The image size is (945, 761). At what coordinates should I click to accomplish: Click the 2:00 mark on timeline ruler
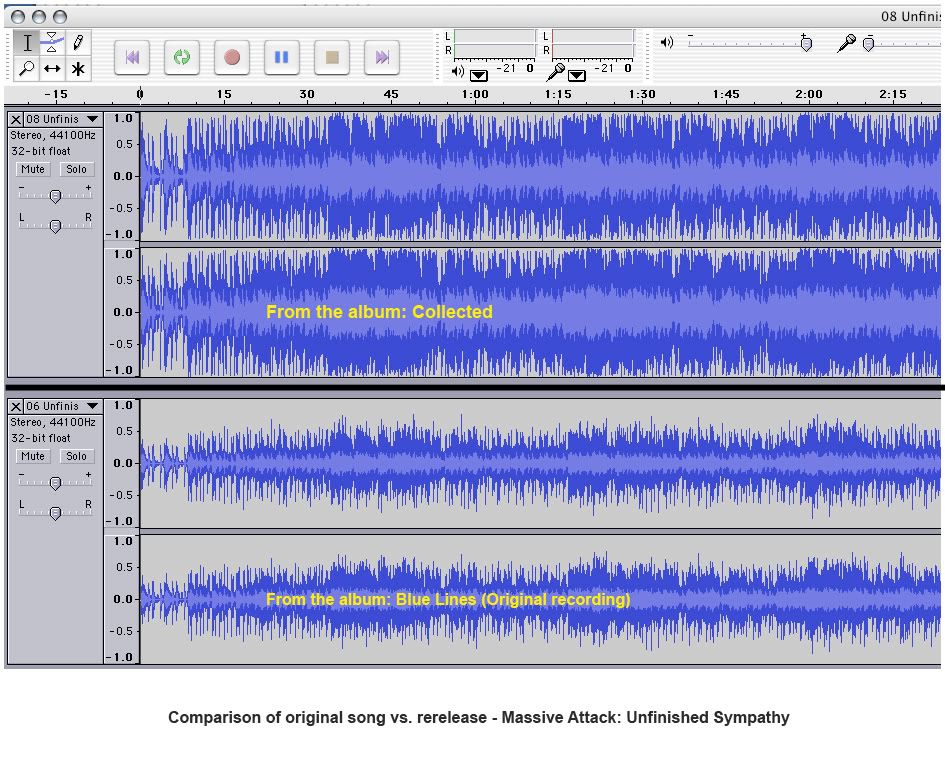[x=809, y=94]
